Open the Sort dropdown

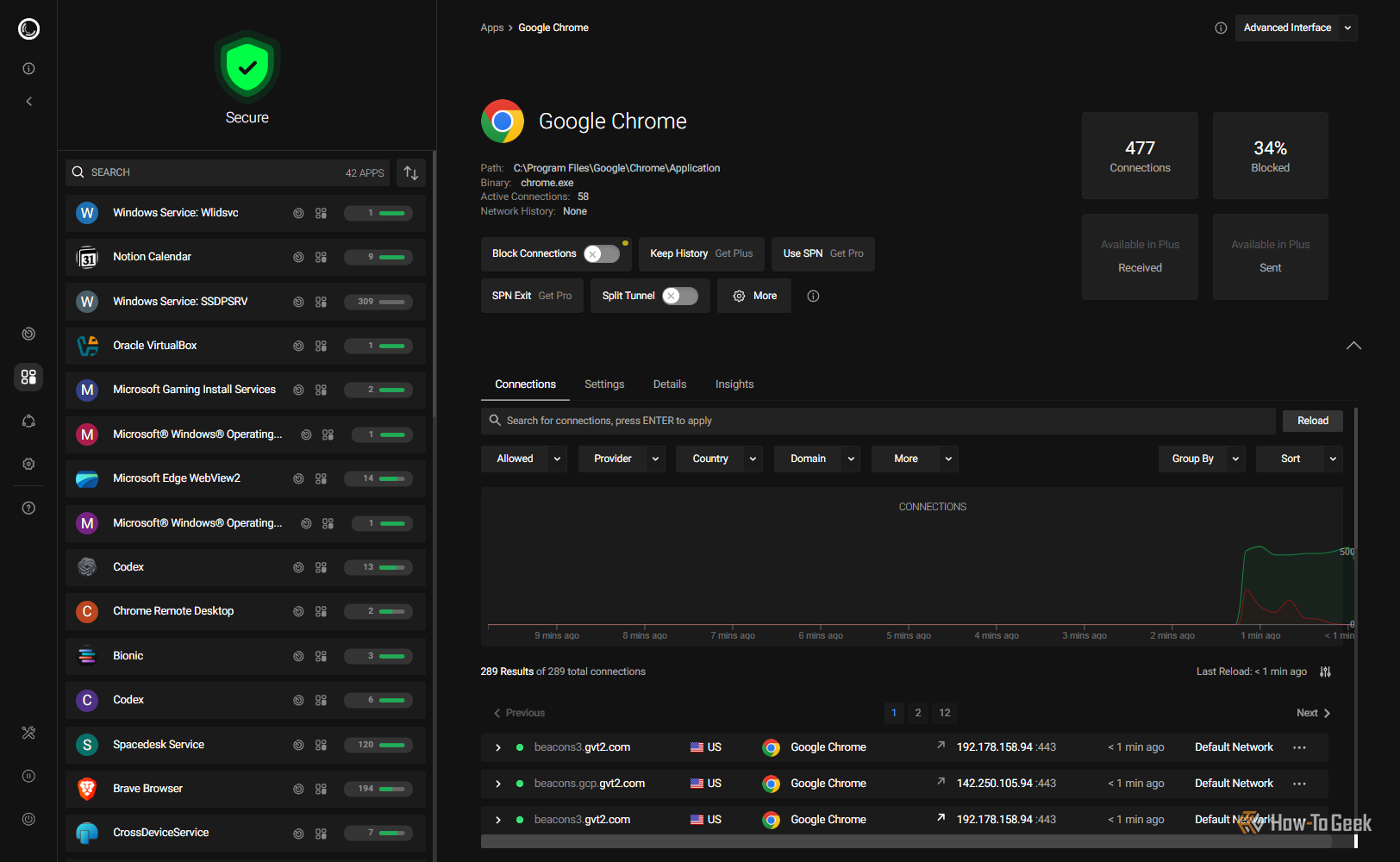[1299, 459]
